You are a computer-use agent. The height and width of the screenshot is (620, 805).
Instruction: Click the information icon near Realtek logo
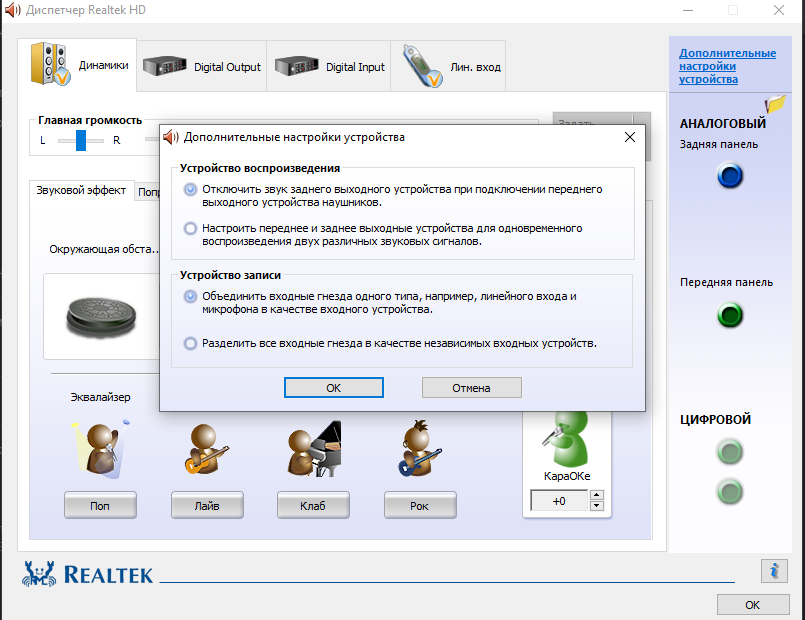pos(774,571)
